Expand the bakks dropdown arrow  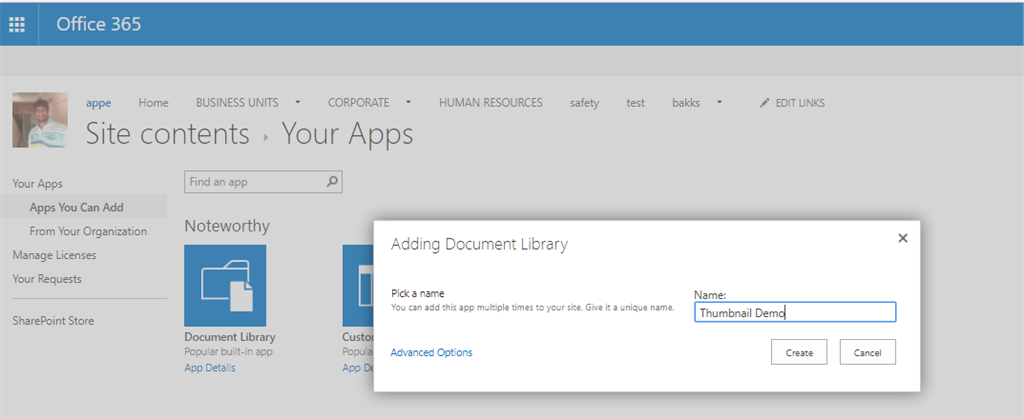pyautogui.click(x=719, y=102)
